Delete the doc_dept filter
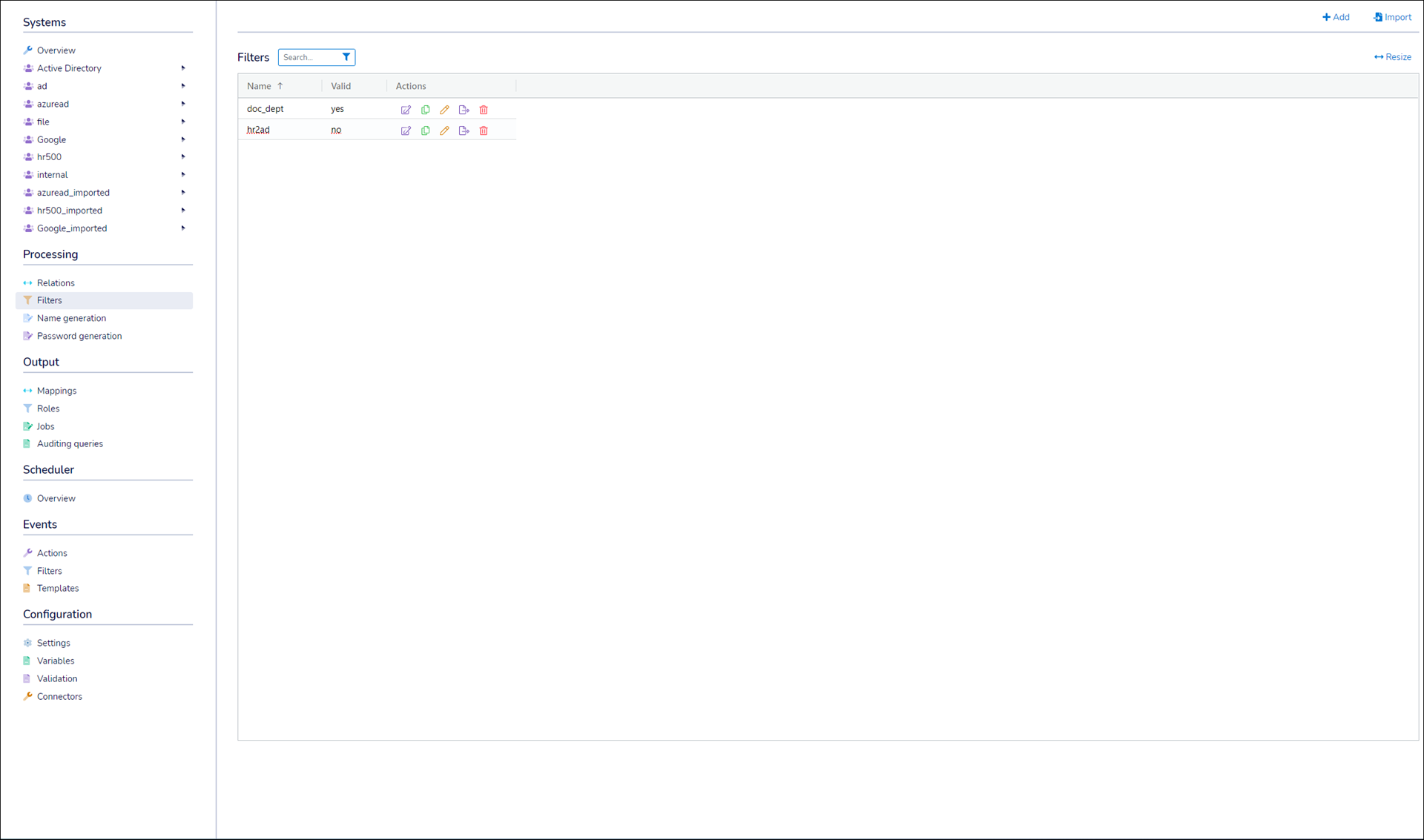Viewport: 1424px width, 840px height. tap(484, 110)
